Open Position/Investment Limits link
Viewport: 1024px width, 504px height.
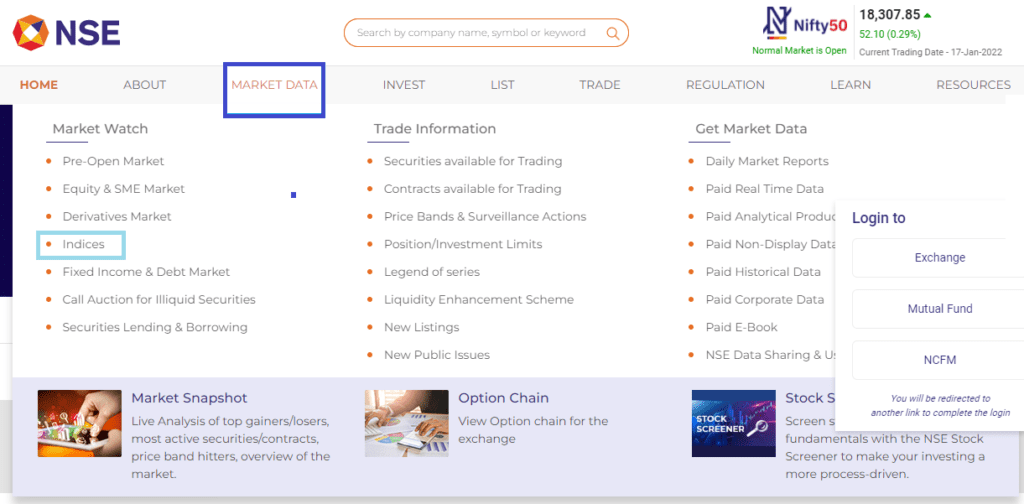point(462,244)
